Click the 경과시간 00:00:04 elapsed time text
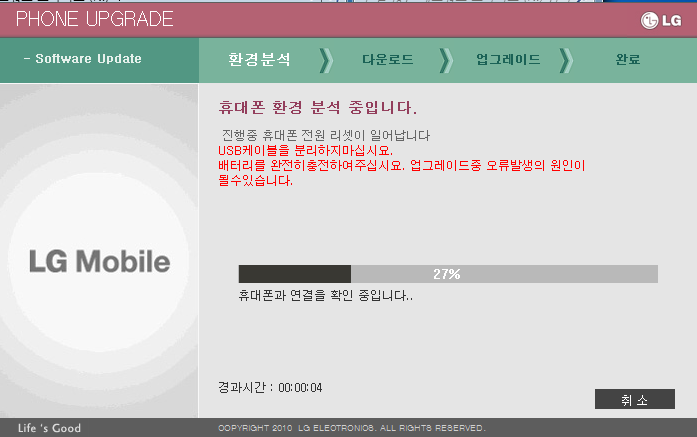The width and height of the screenshot is (697, 437). 270,387
